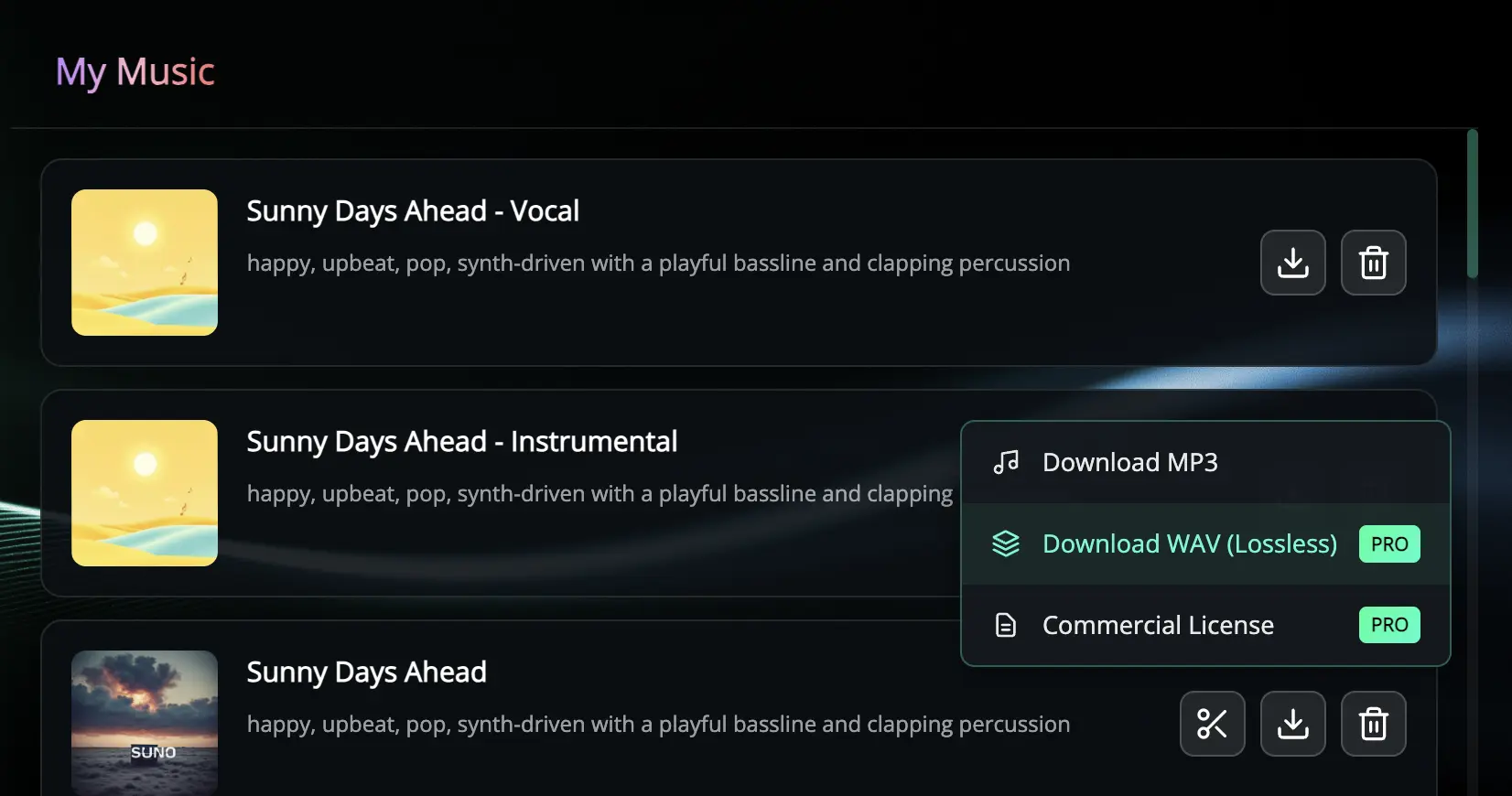Delete the bottom Sunny Days Ahead track
Image resolution: width=1512 pixels, height=796 pixels.
click(1373, 724)
